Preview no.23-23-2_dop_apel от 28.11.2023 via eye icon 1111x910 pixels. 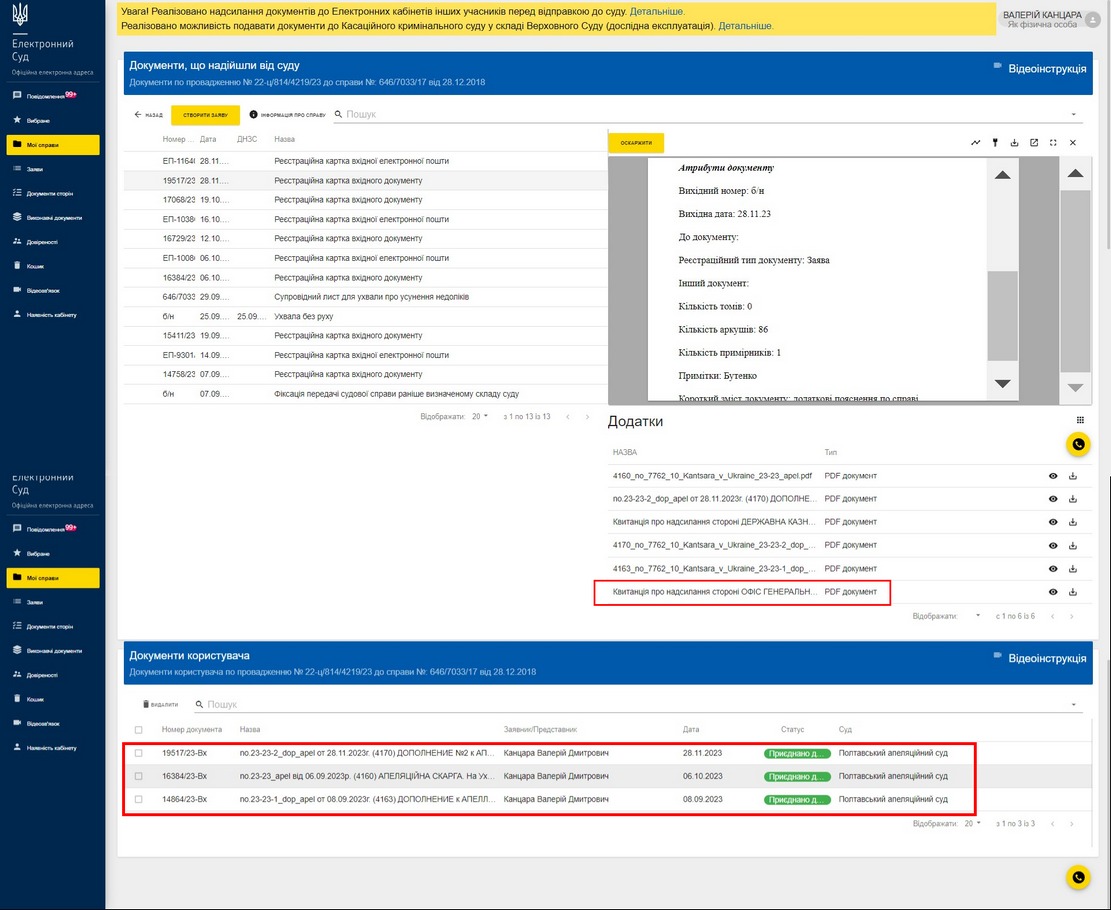click(x=1053, y=499)
